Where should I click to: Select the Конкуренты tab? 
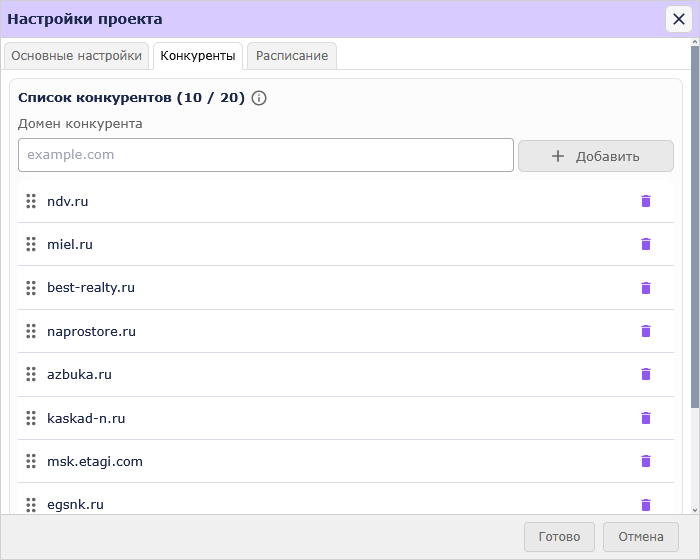198,56
